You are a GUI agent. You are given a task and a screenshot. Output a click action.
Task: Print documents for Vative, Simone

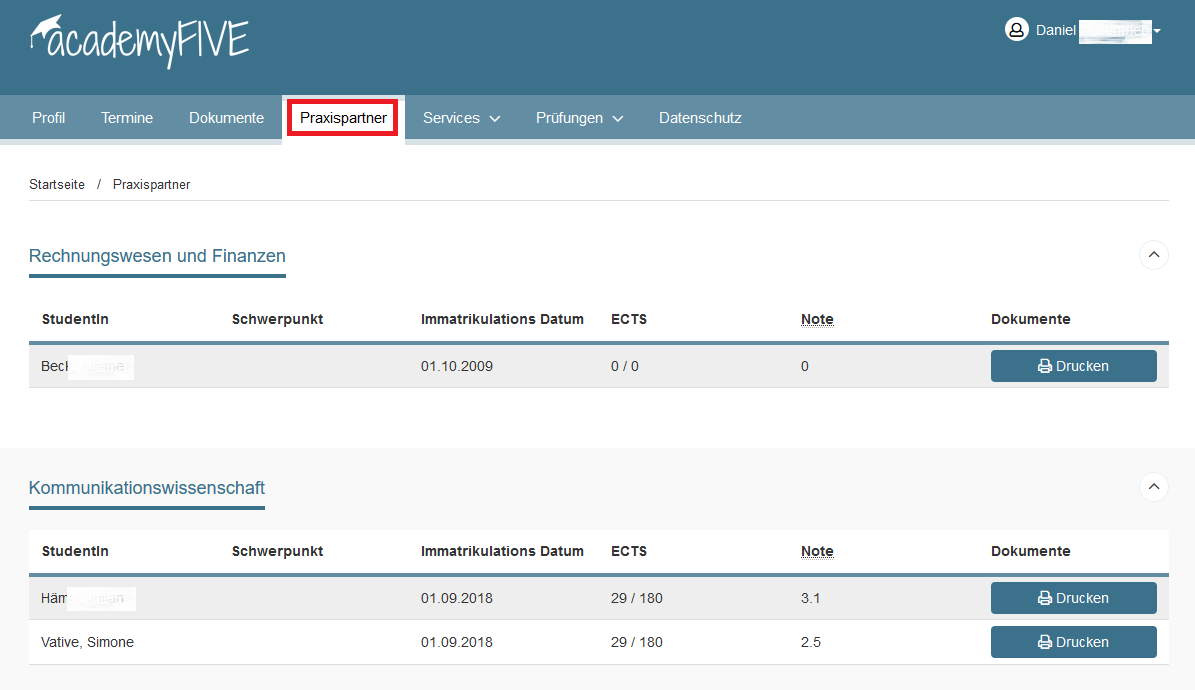tap(1073, 642)
